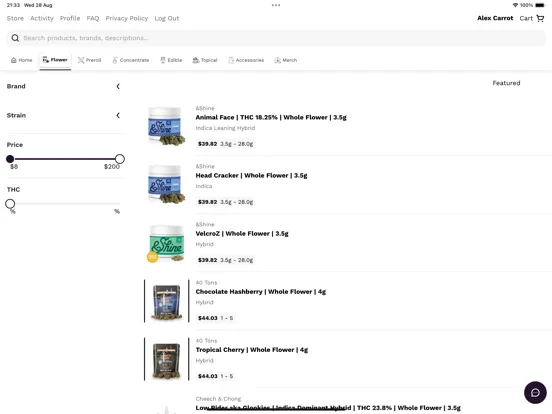Click the Price slider maximum handle

click(120, 159)
